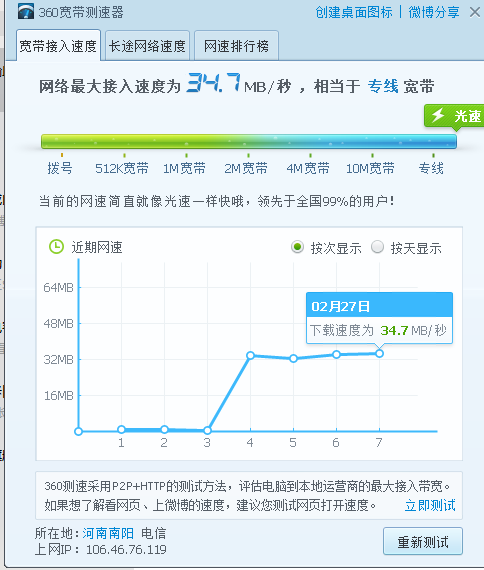Click the 重新测试 button
The height and width of the screenshot is (570, 484).
[423, 542]
